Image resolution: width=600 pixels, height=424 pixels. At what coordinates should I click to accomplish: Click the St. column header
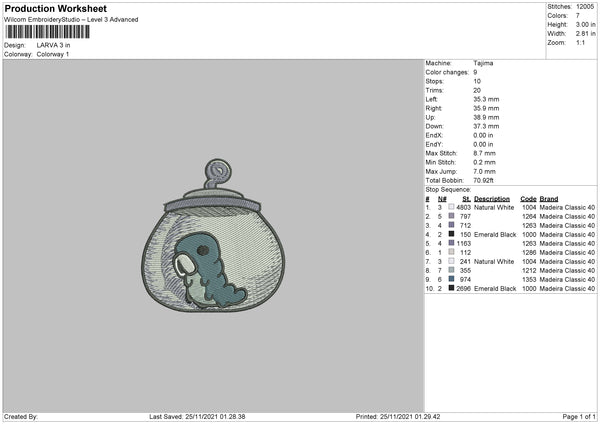point(465,198)
